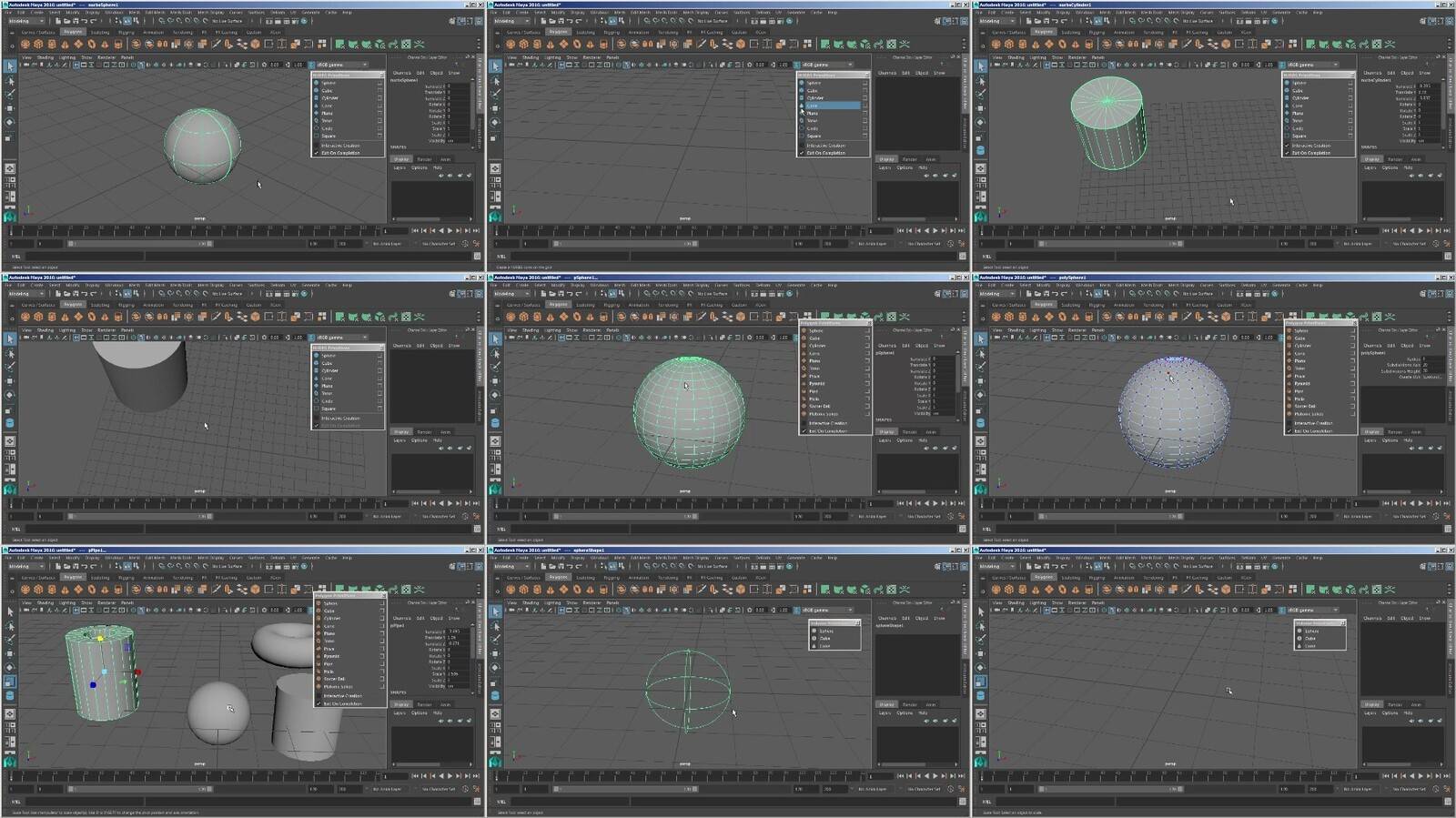1456x818 pixels.
Task: Click New Scene icon in nurbsSphere1 window
Action: click(57, 21)
